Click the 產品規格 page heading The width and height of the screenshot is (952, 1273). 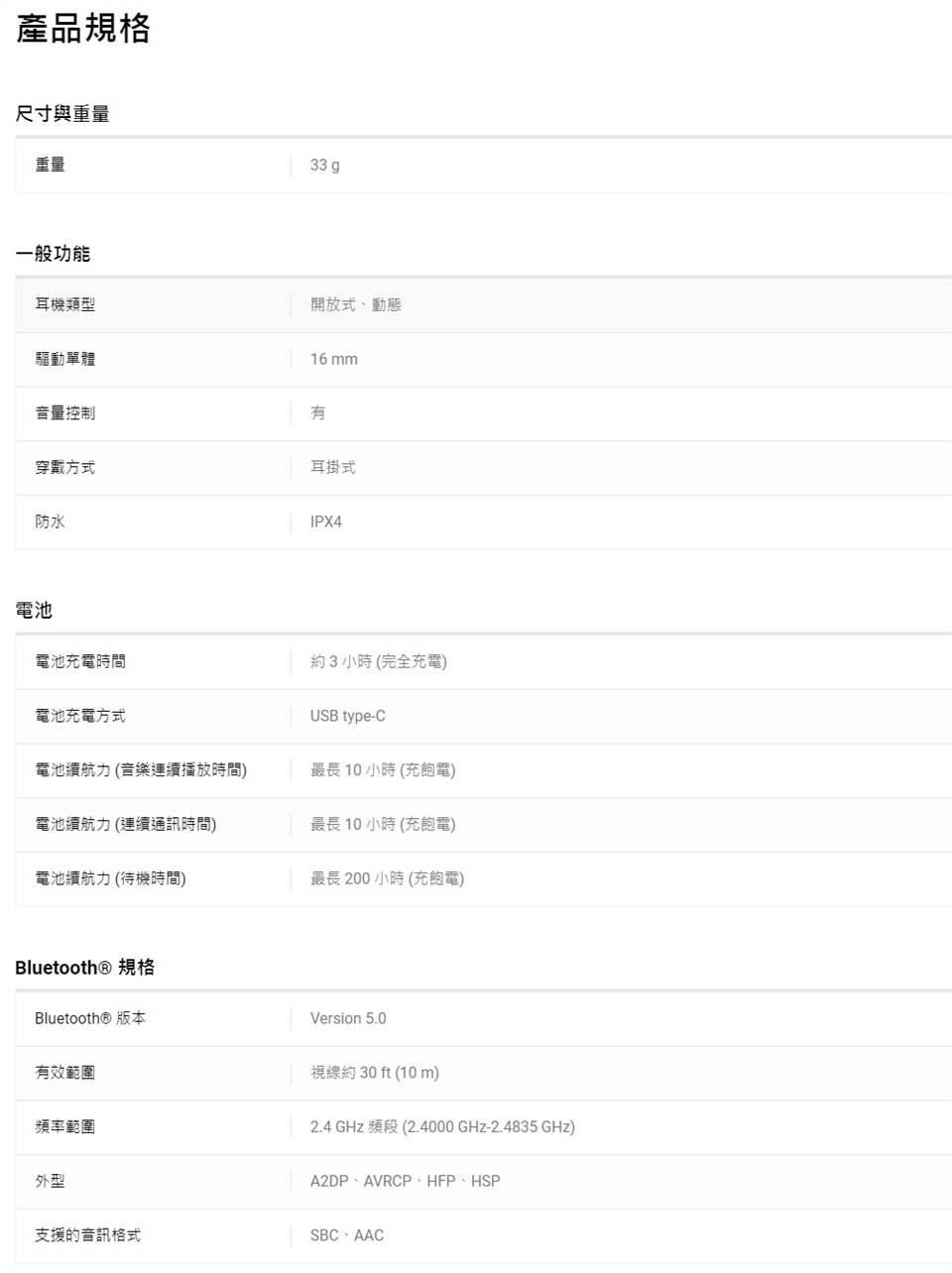[83, 29]
